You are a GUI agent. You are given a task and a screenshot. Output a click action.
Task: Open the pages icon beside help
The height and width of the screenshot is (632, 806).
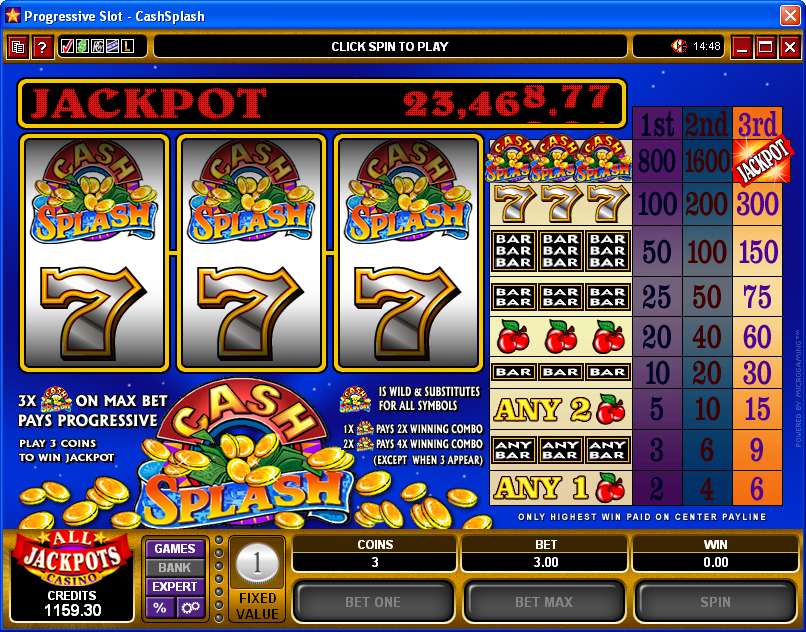[x=17, y=47]
